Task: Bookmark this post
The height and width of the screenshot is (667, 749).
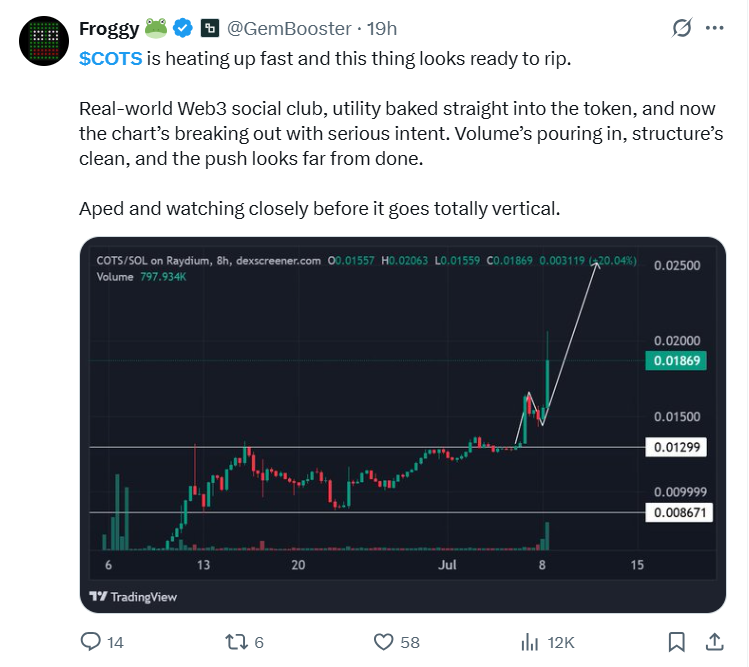Action: pos(676,642)
